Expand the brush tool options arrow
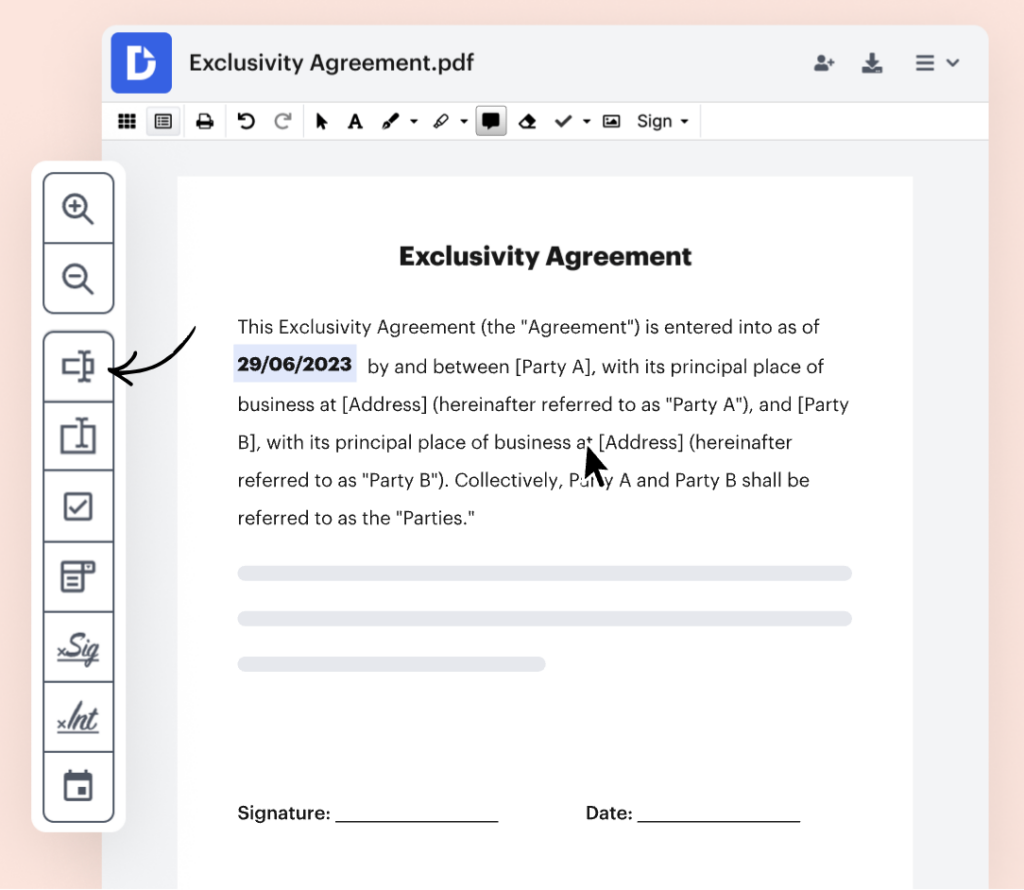Viewport: 1024px width, 890px height. [414, 122]
